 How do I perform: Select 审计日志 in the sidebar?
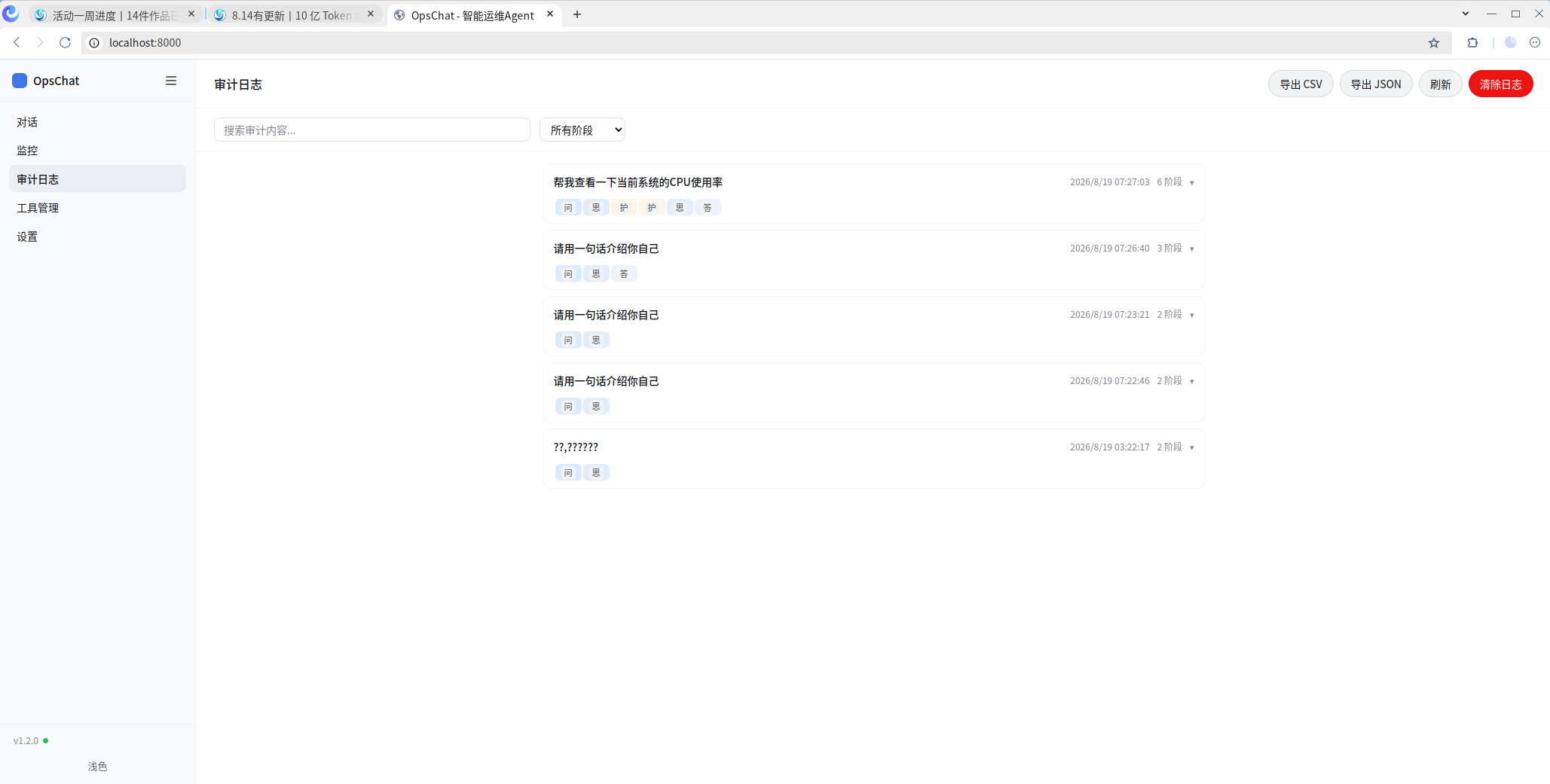[x=97, y=179]
